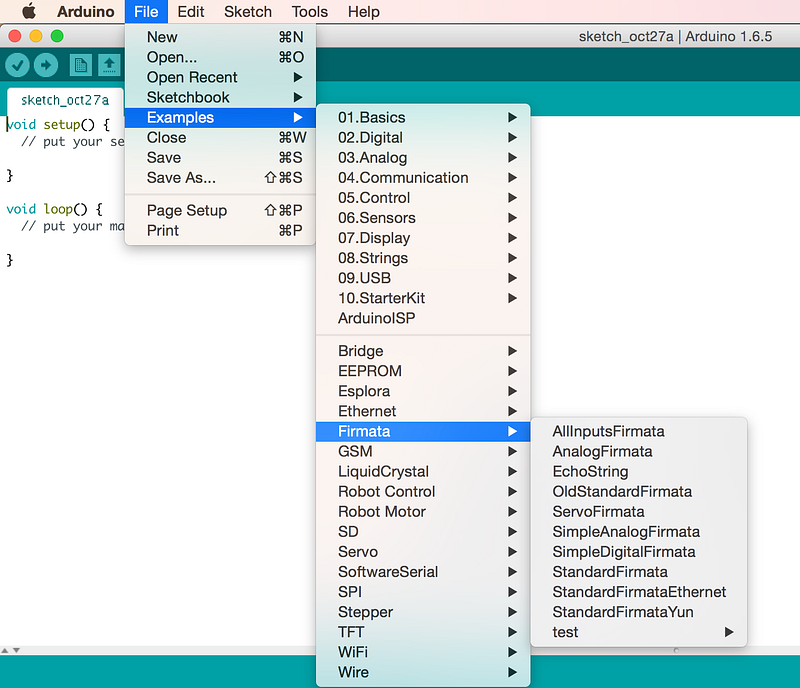Expand the Wire library examples
The width and height of the screenshot is (800, 688).
click(423, 672)
